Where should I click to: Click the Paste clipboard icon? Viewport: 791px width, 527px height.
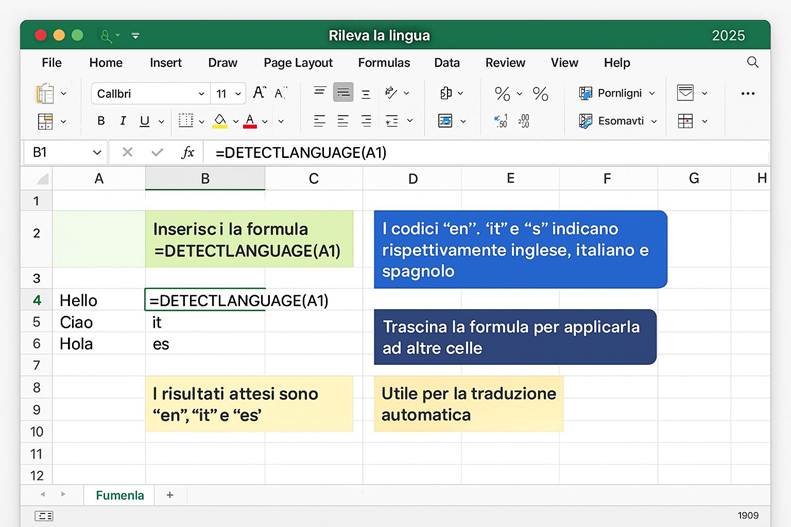coord(45,93)
